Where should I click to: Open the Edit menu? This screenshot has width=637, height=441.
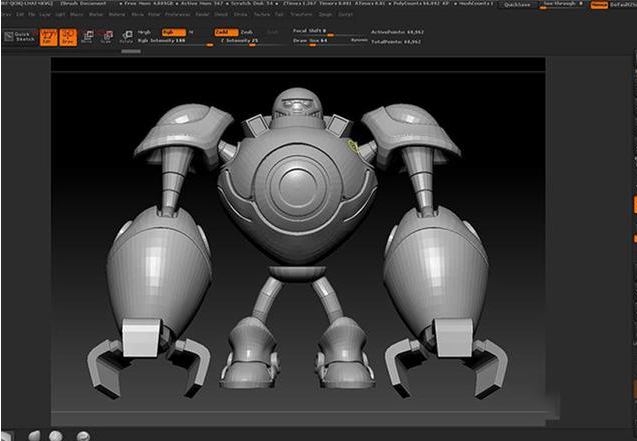(20, 14)
